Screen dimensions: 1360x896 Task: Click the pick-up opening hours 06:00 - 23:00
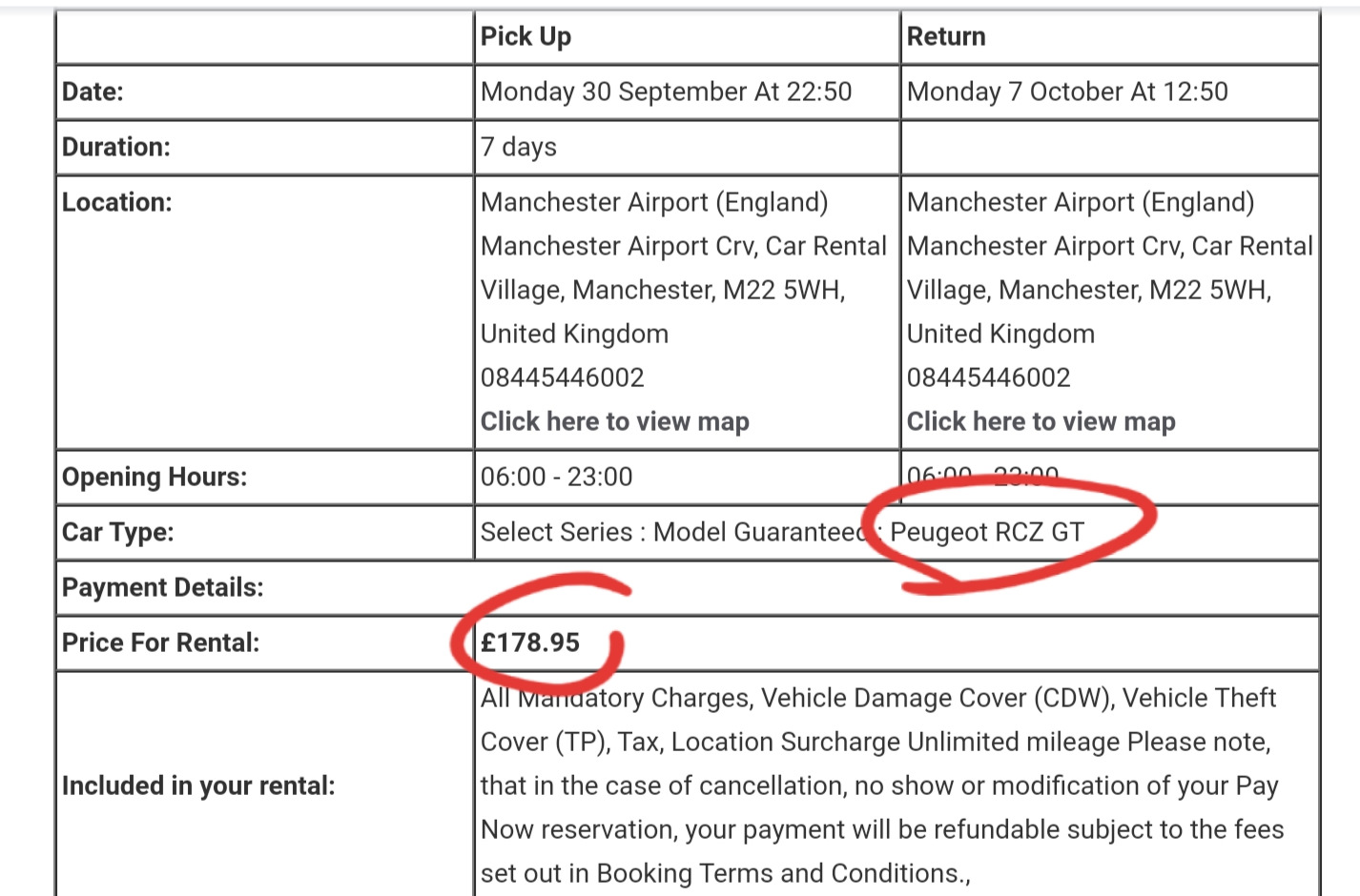[556, 477]
